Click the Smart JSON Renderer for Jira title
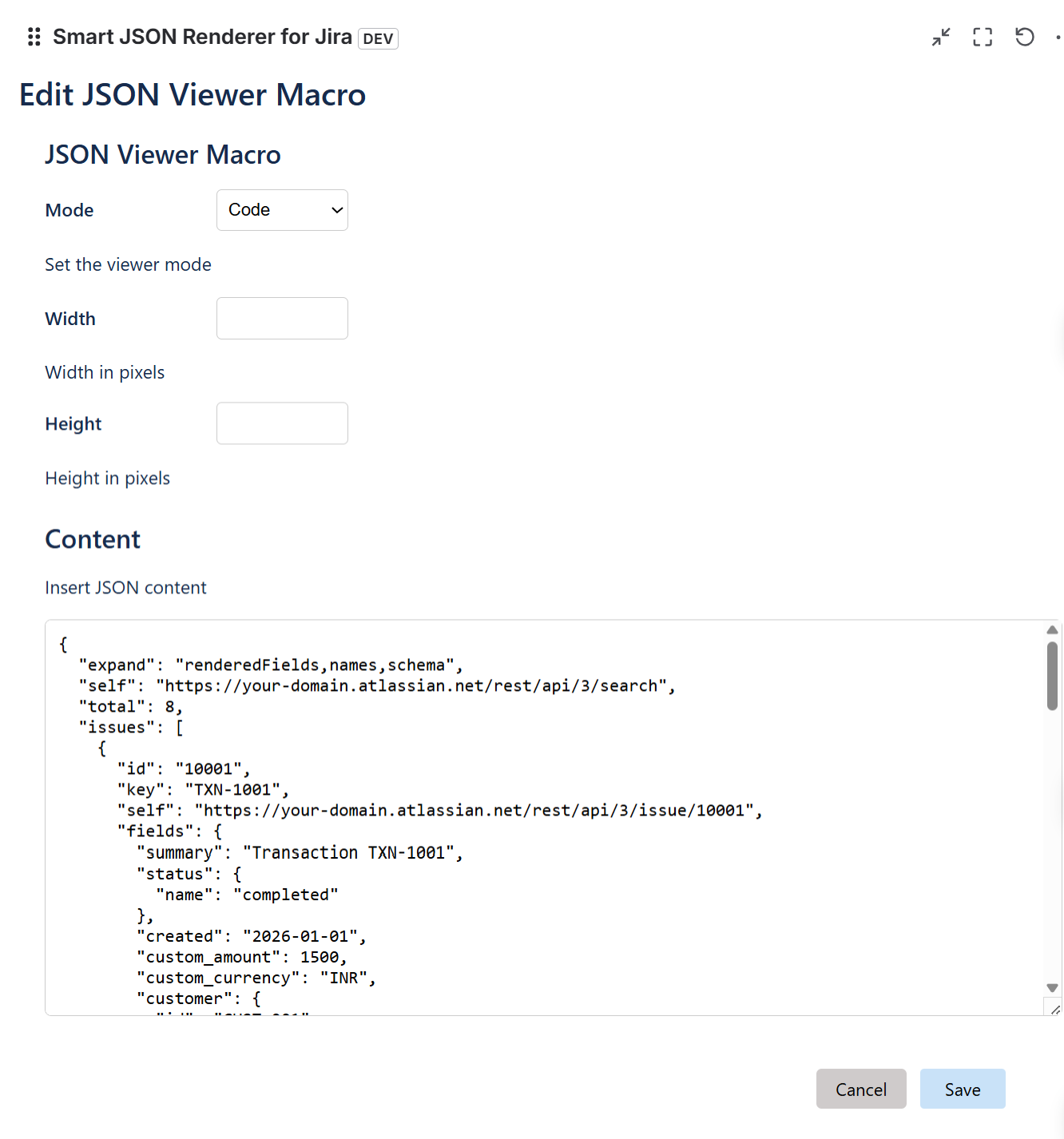This screenshot has width=1064, height=1139. 202,37
